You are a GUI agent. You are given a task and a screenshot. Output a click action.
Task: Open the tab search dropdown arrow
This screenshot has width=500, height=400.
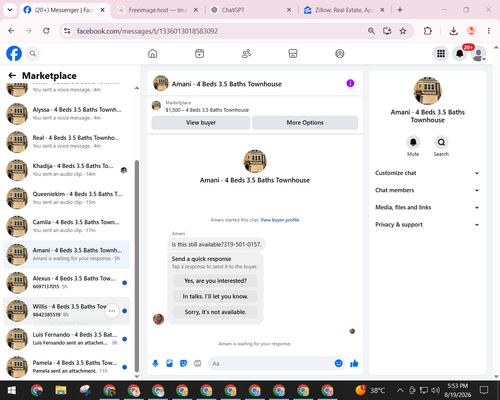pyautogui.click(x=10, y=10)
